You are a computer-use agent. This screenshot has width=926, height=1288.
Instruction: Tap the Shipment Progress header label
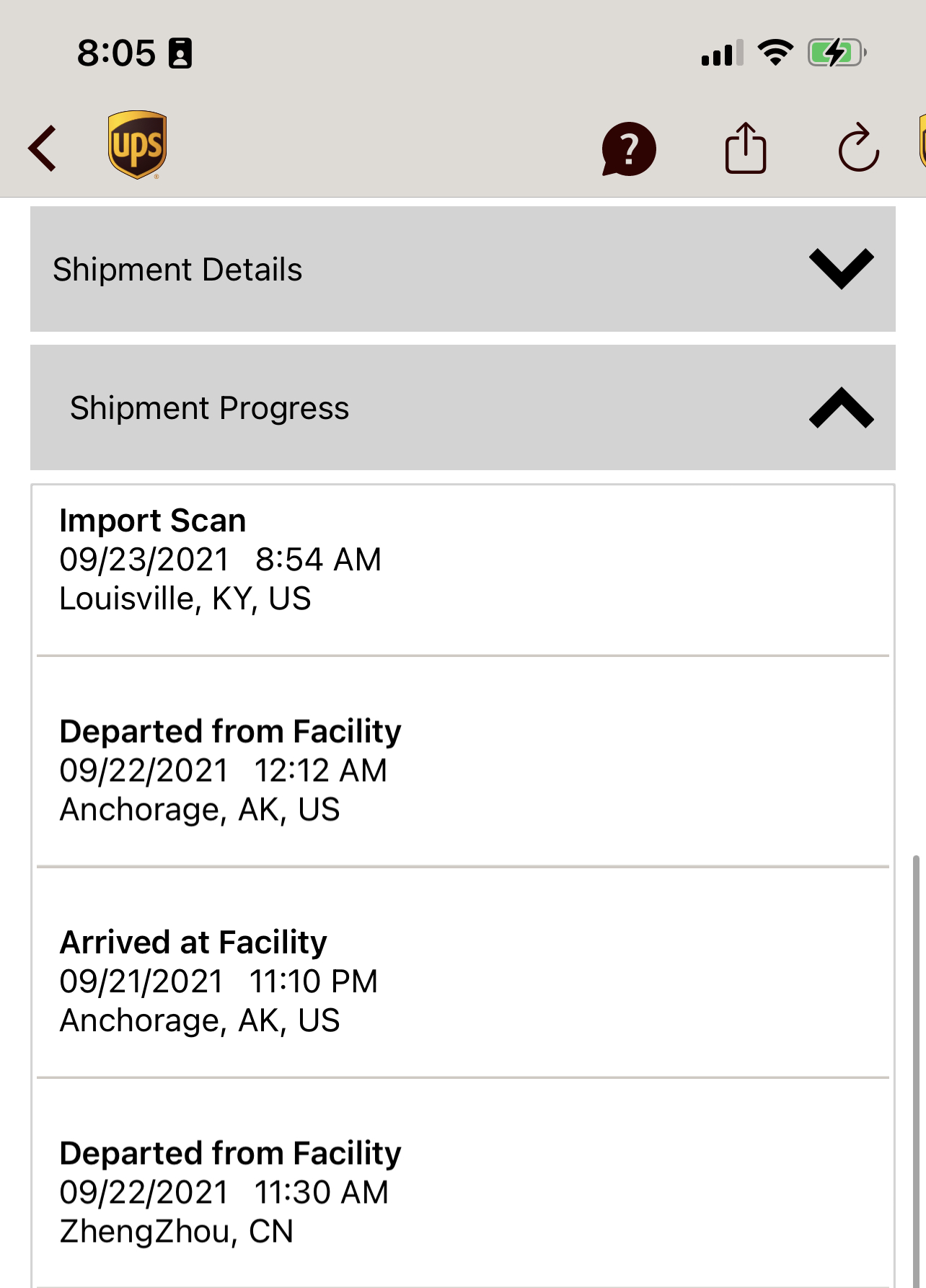pyautogui.click(x=209, y=408)
